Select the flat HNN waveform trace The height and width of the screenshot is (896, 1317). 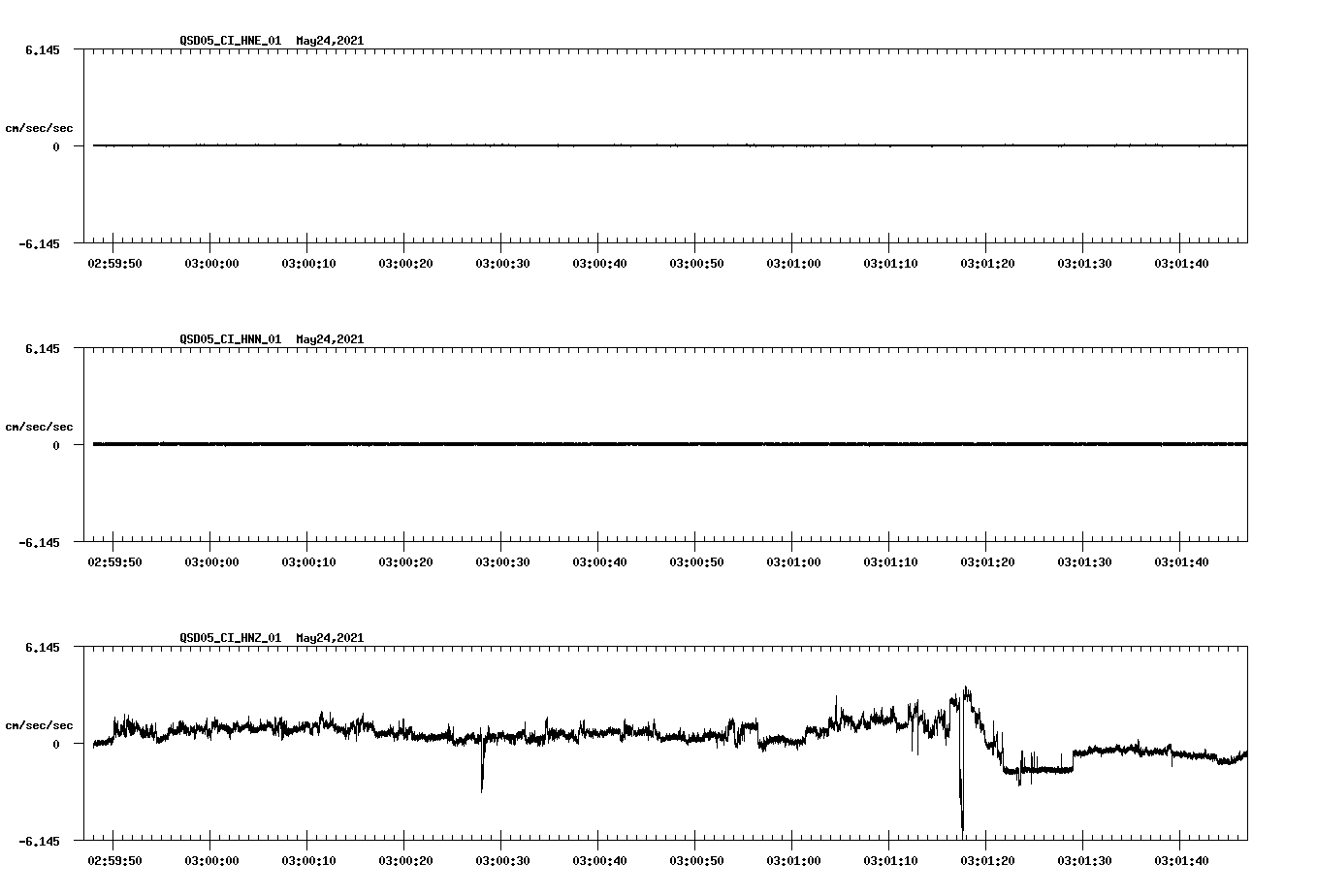[x=582, y=444]
